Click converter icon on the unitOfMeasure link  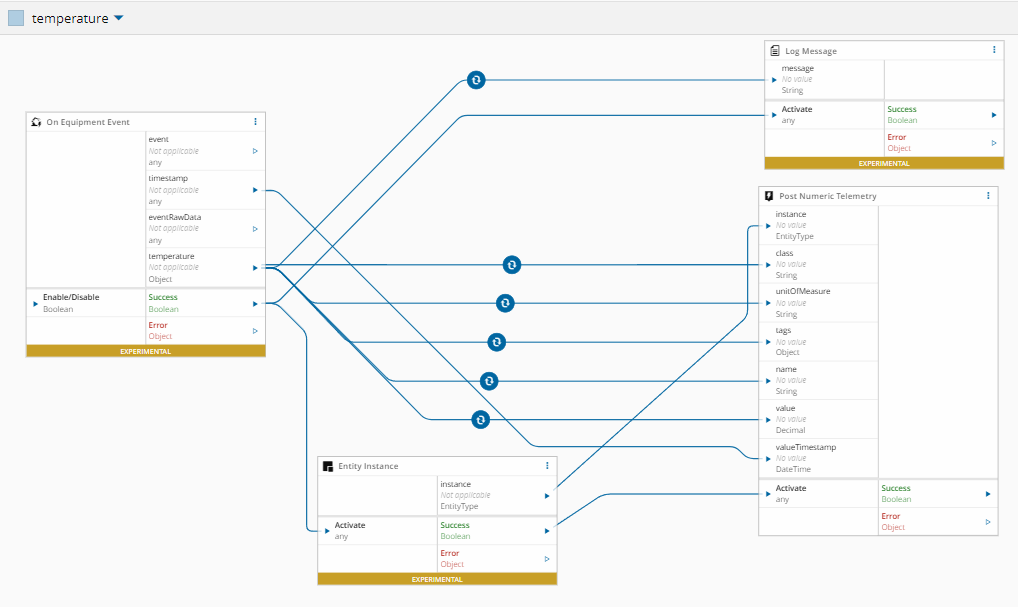505,302
